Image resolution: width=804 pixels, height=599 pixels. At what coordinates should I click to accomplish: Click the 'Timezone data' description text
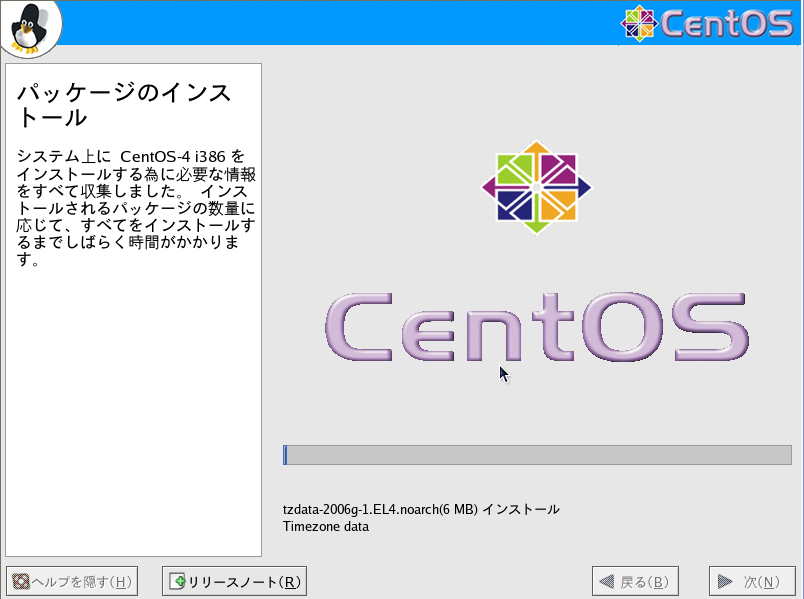click(326, 527)
